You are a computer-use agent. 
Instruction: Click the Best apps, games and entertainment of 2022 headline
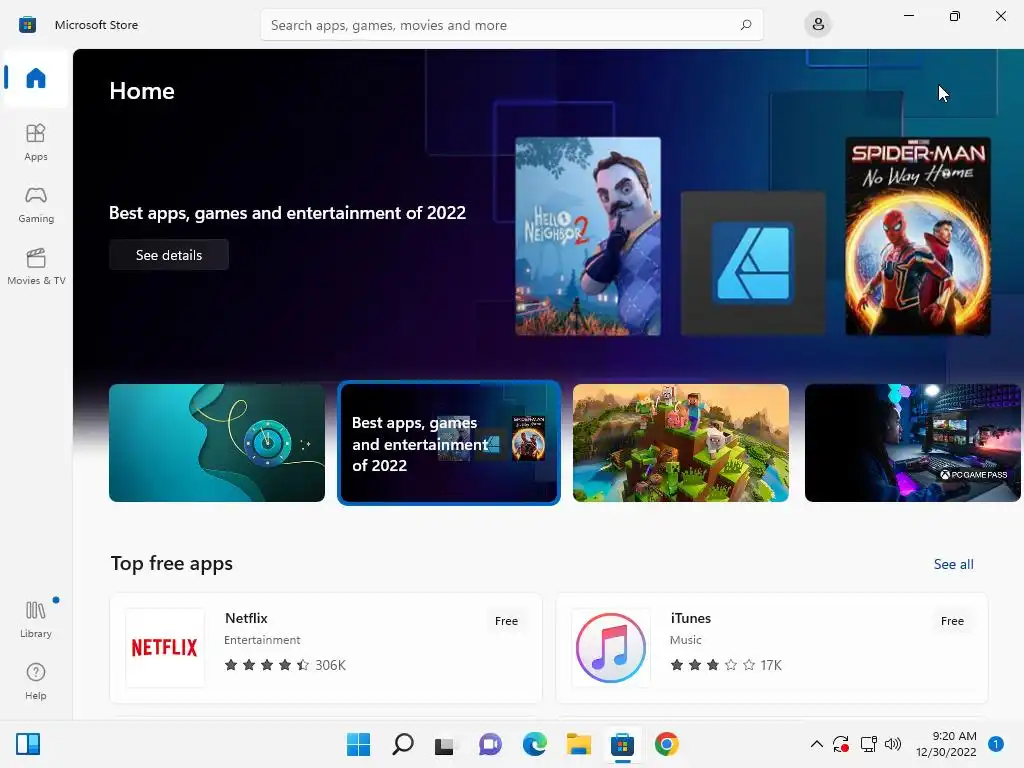(287, 213)
